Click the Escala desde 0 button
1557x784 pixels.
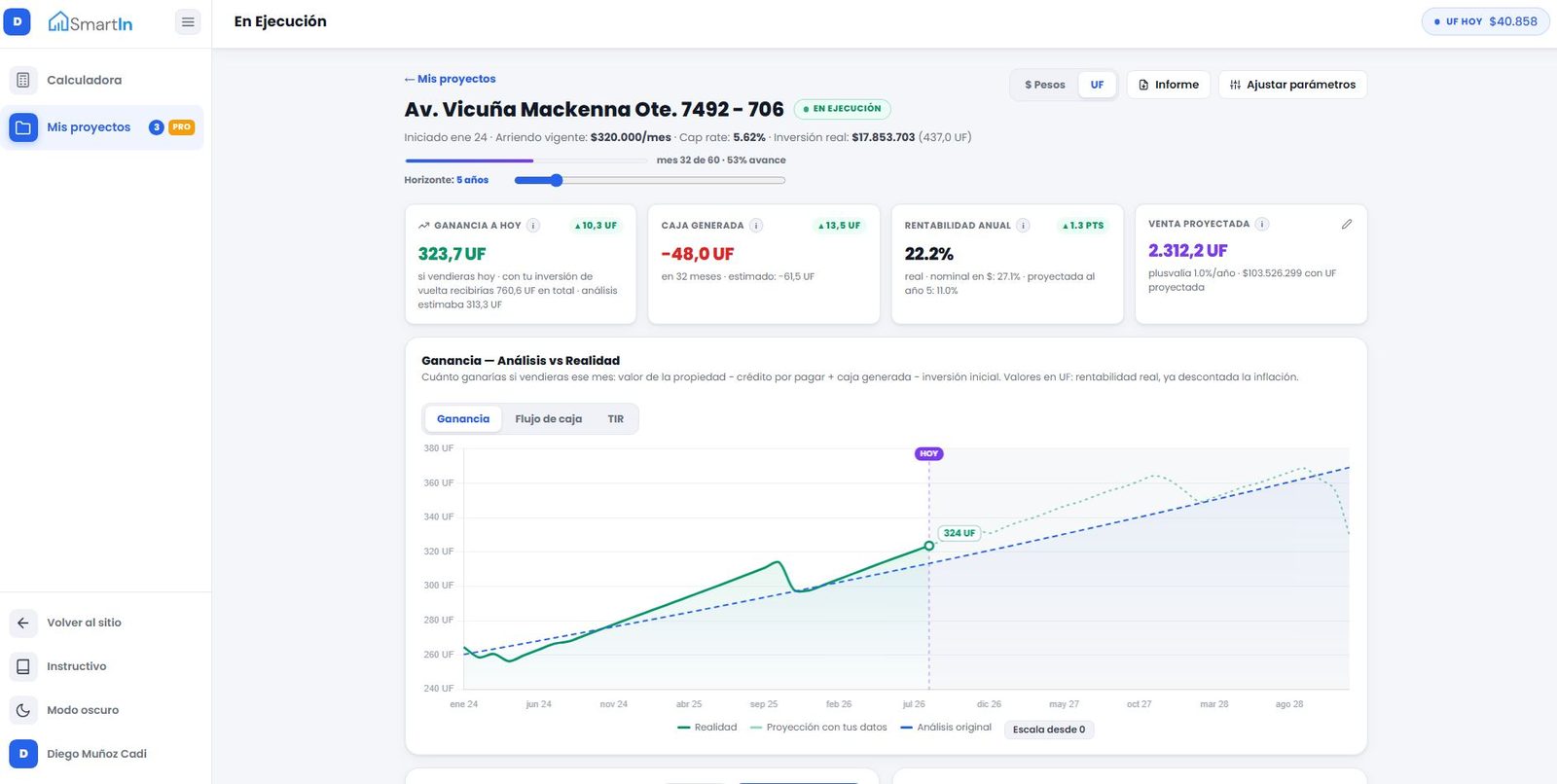coord(1049,730)
